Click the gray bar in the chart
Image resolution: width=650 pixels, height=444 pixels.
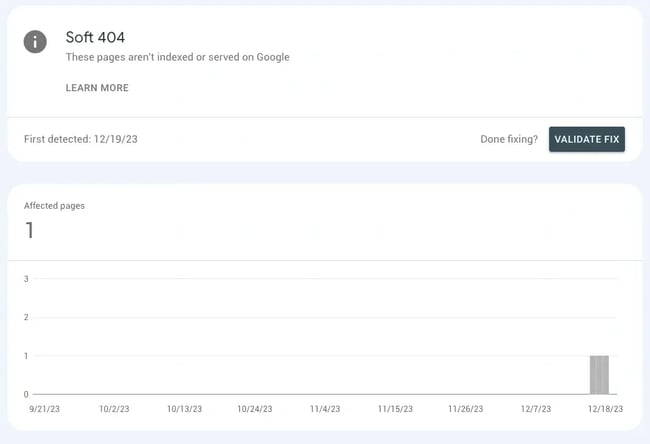[x=599, y=375]
